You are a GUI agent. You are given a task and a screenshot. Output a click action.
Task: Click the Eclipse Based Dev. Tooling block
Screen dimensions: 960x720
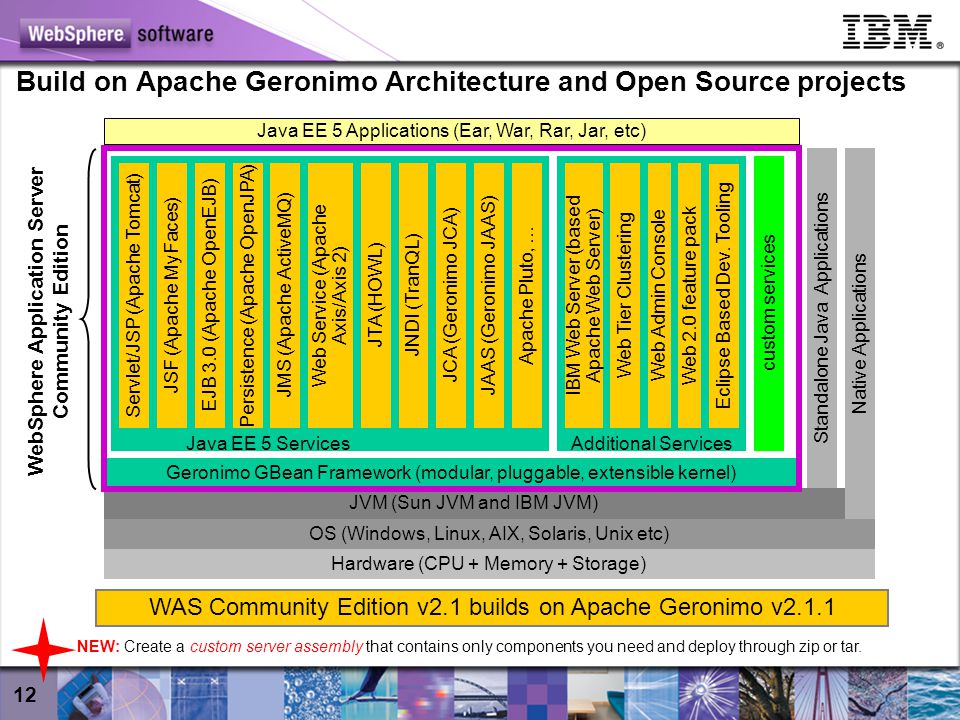(x=724, y=295)
